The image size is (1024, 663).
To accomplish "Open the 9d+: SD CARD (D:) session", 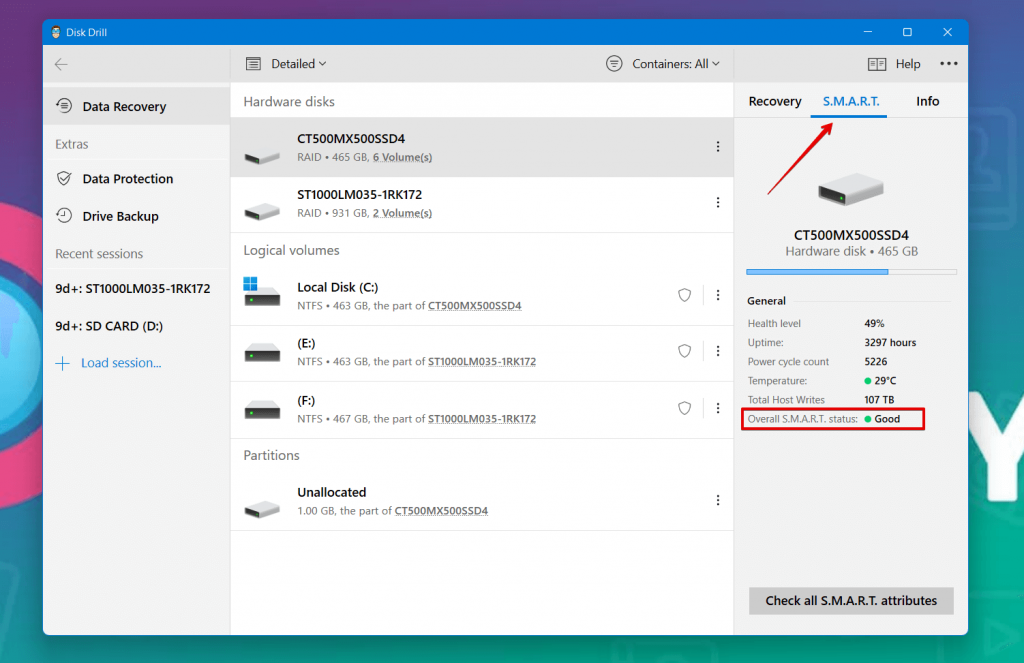I will 109,326.
